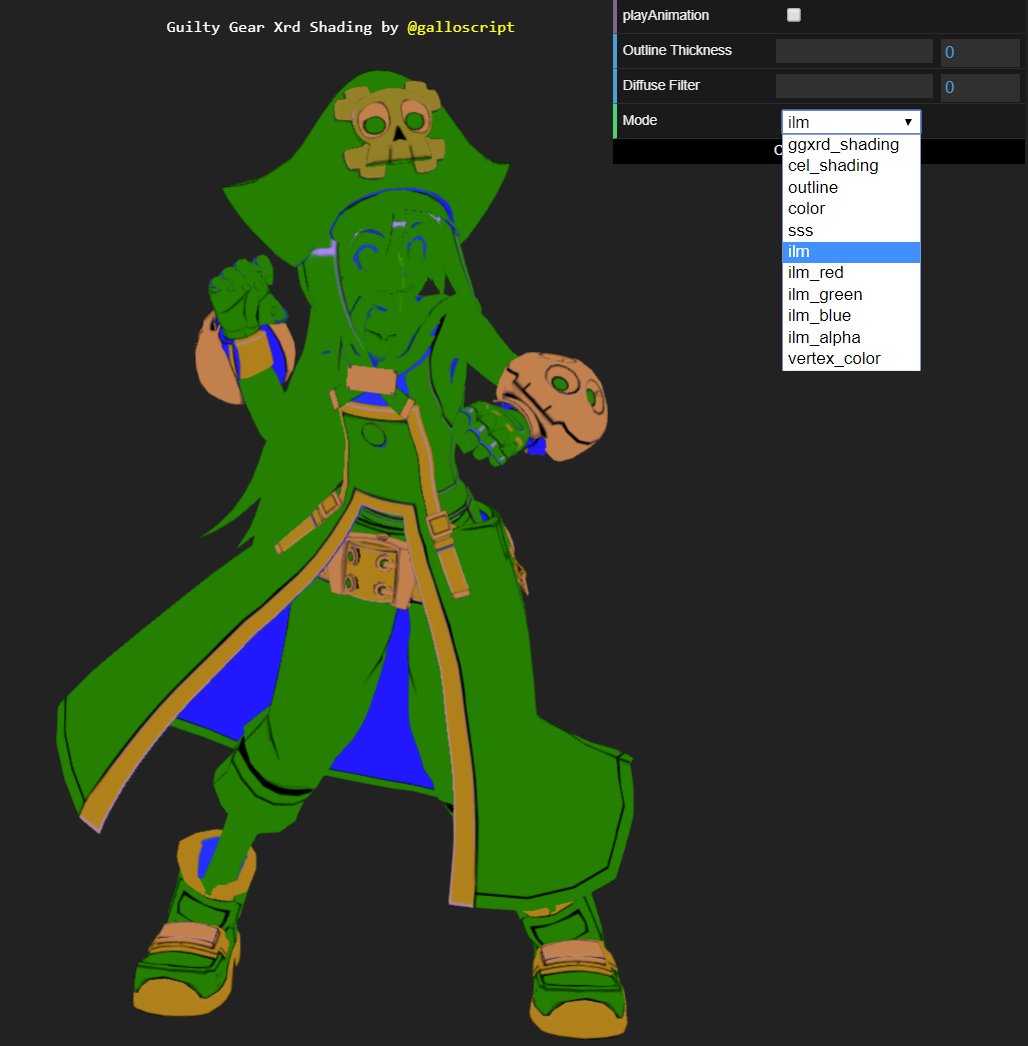Pick ilm_blue in the dropdown list

click(x=851, y=316)
